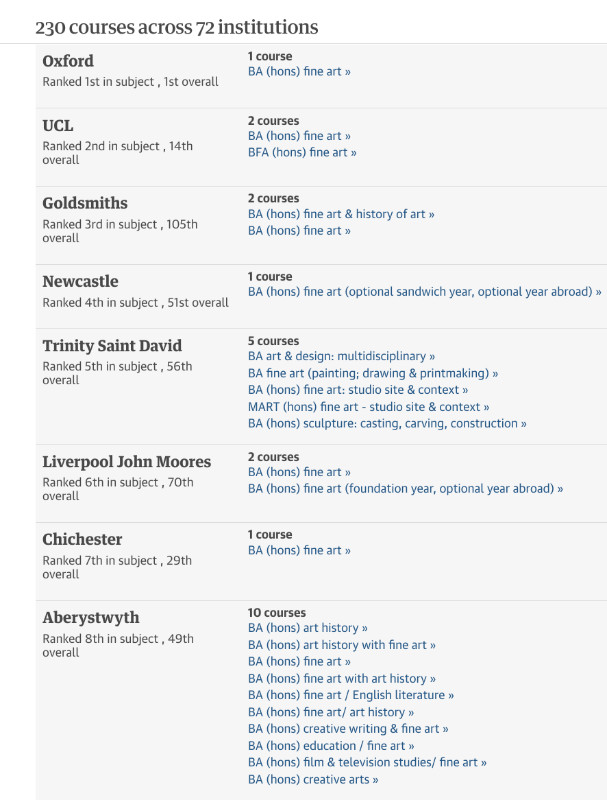The image size is (607, 800).
Task: Open BA art & design: multidisciplinary link
Action: [x=341, y=356]
